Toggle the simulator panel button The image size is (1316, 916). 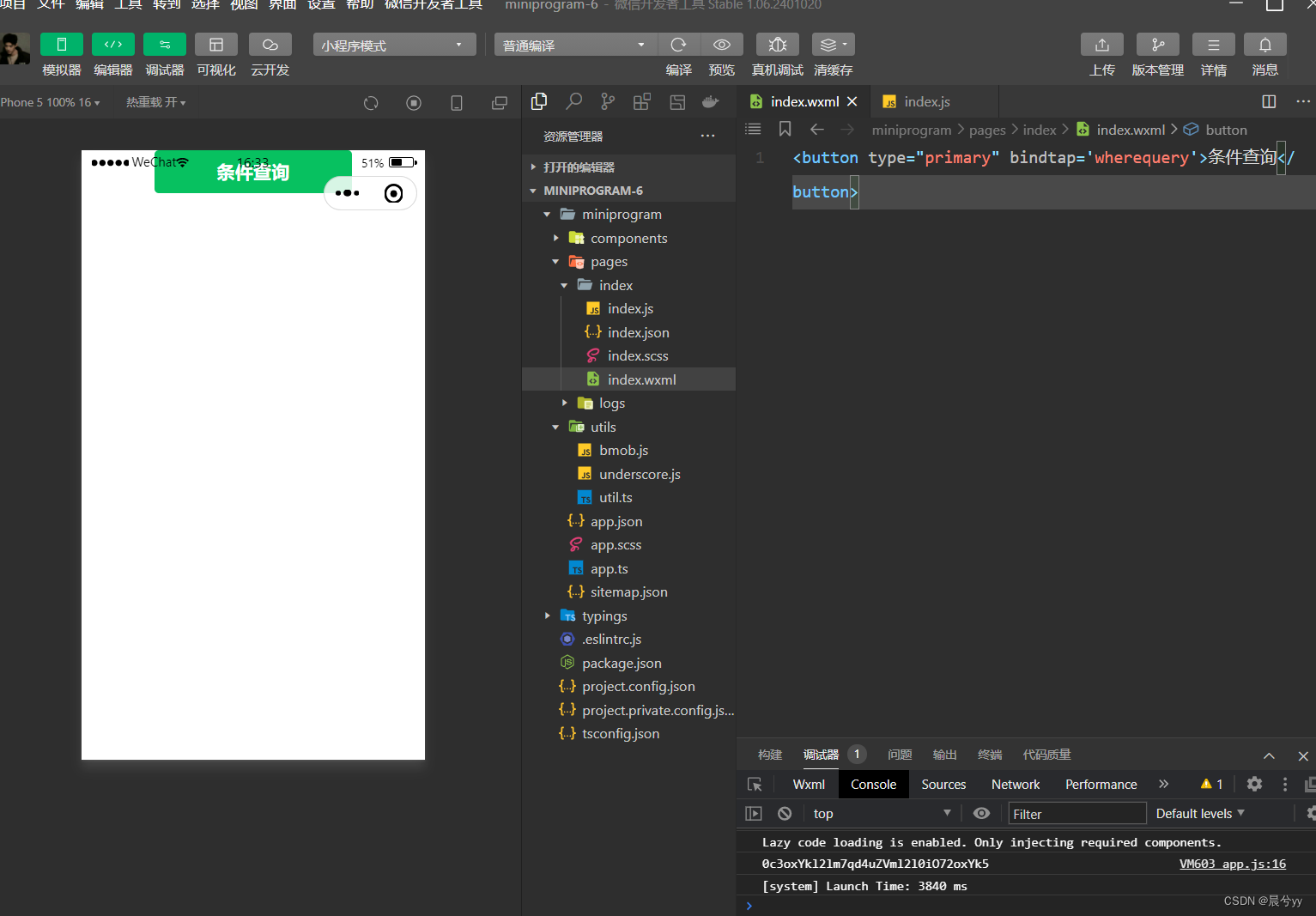[x=62, y=45]
